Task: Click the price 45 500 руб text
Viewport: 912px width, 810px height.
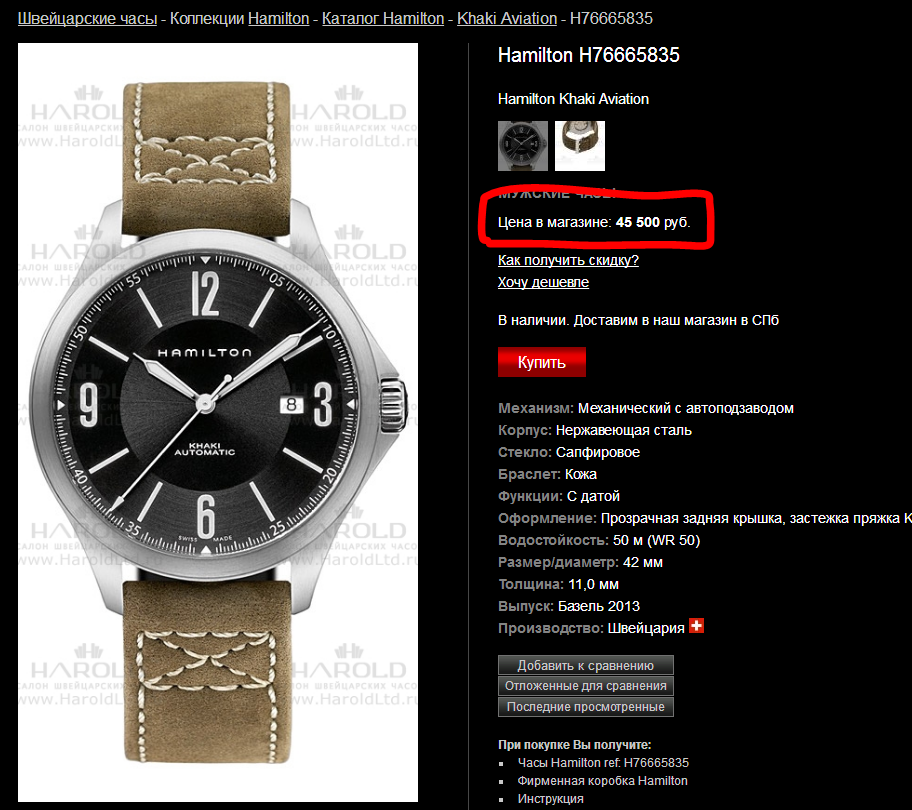Action: (x=653, y=223)
